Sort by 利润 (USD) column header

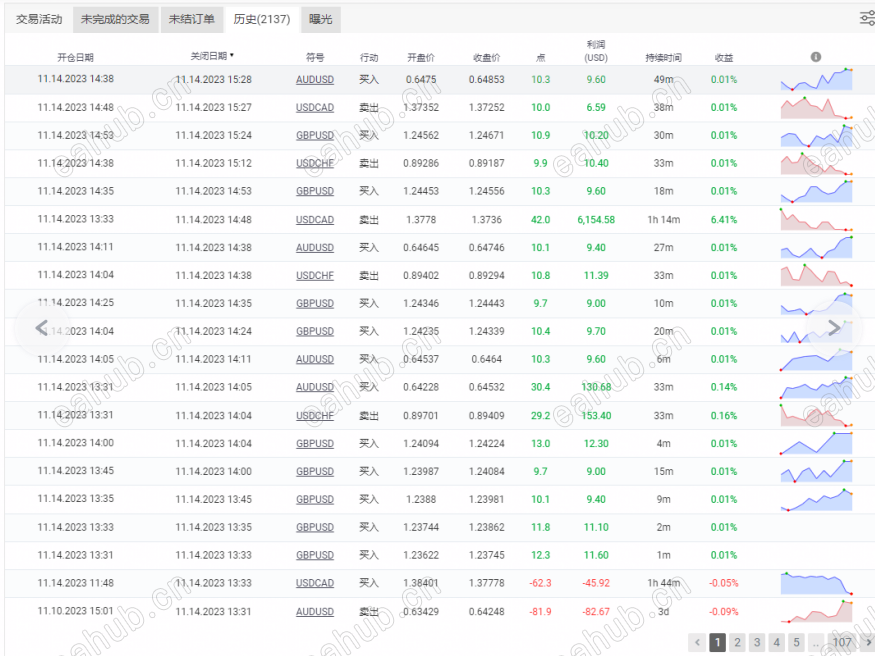pos(596,51)
